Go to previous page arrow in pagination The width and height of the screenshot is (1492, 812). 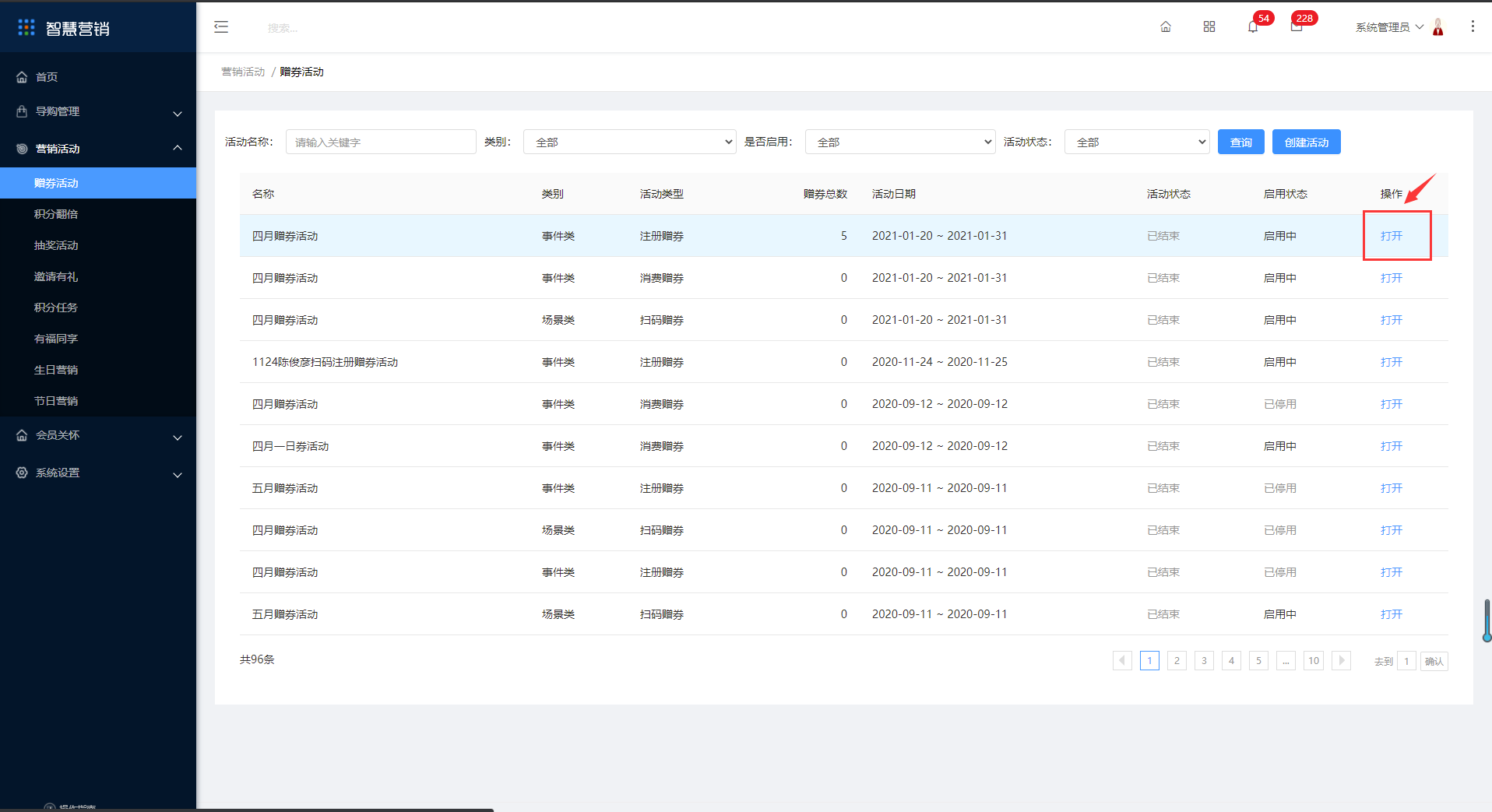point(1122,661)
